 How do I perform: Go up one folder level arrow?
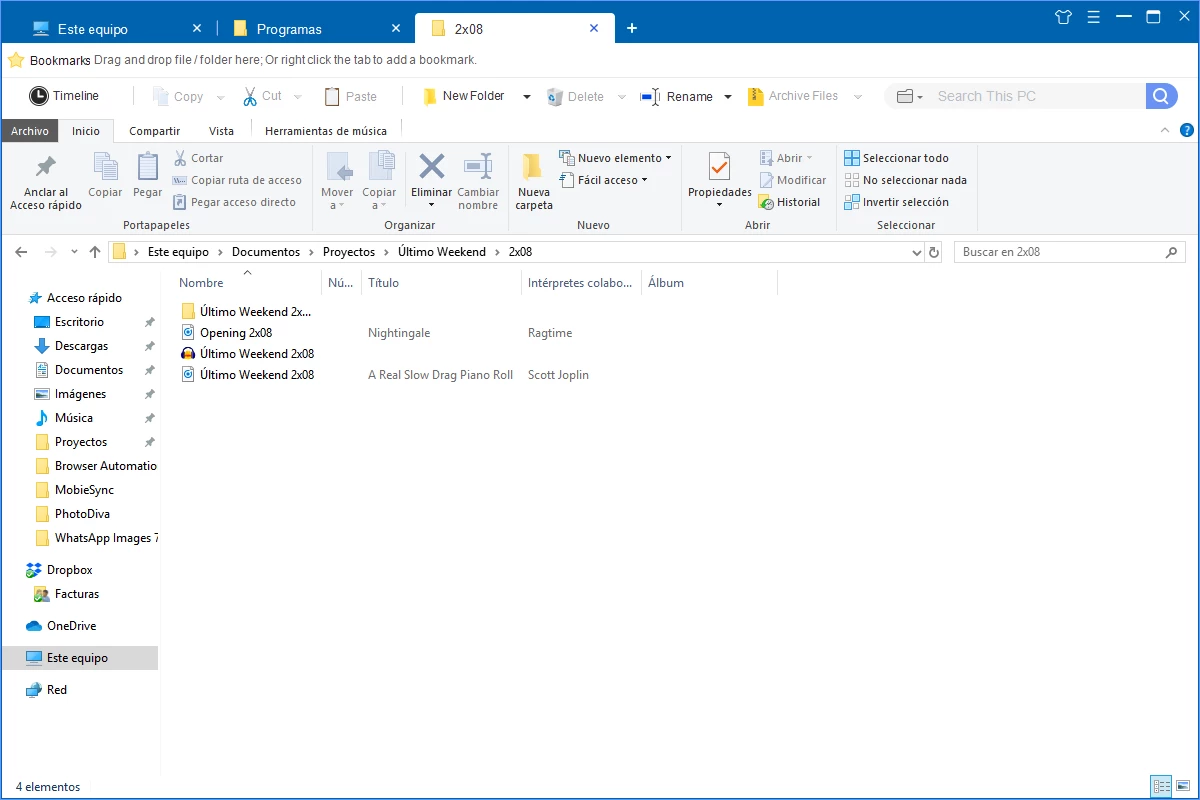[95, 252]
